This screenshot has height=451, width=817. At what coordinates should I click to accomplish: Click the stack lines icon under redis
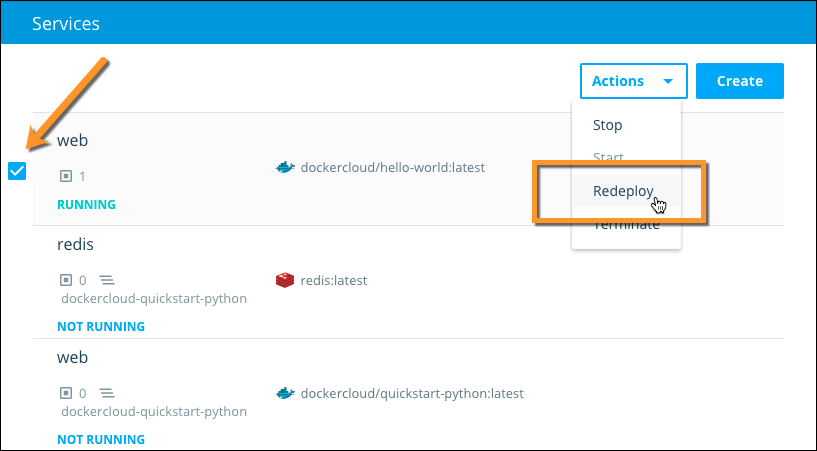tap(107, 281)
